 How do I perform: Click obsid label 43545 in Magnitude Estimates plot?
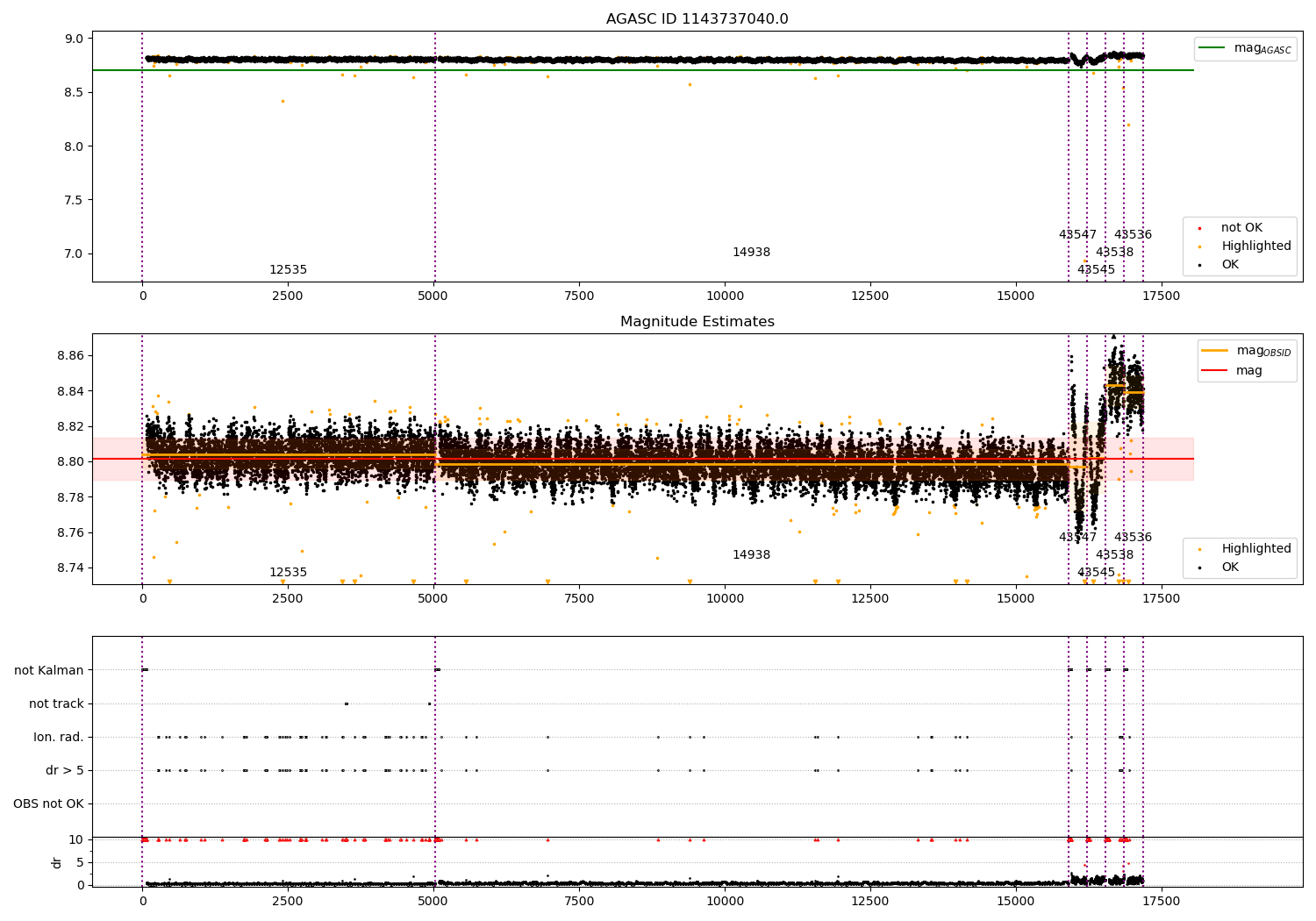coord(1096,573)
